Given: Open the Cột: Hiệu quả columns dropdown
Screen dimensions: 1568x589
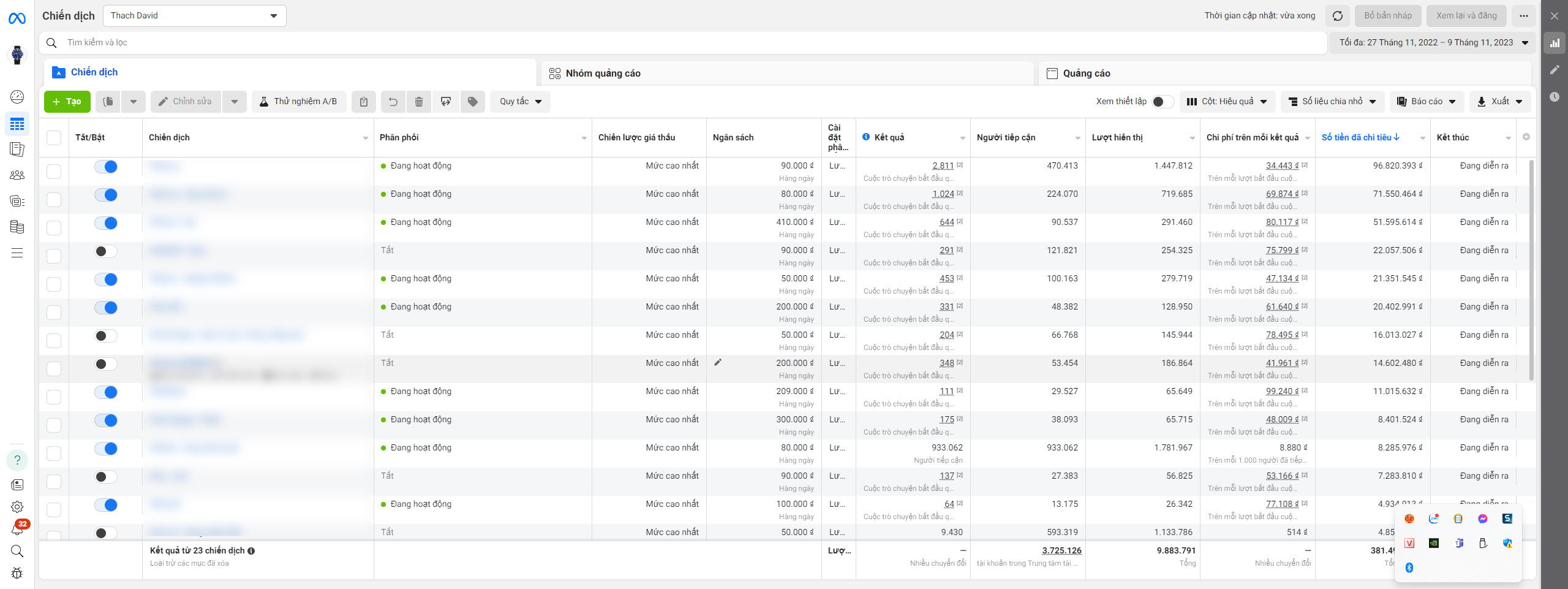Looking at the screenshot, I should click(x=1227, y=102).
